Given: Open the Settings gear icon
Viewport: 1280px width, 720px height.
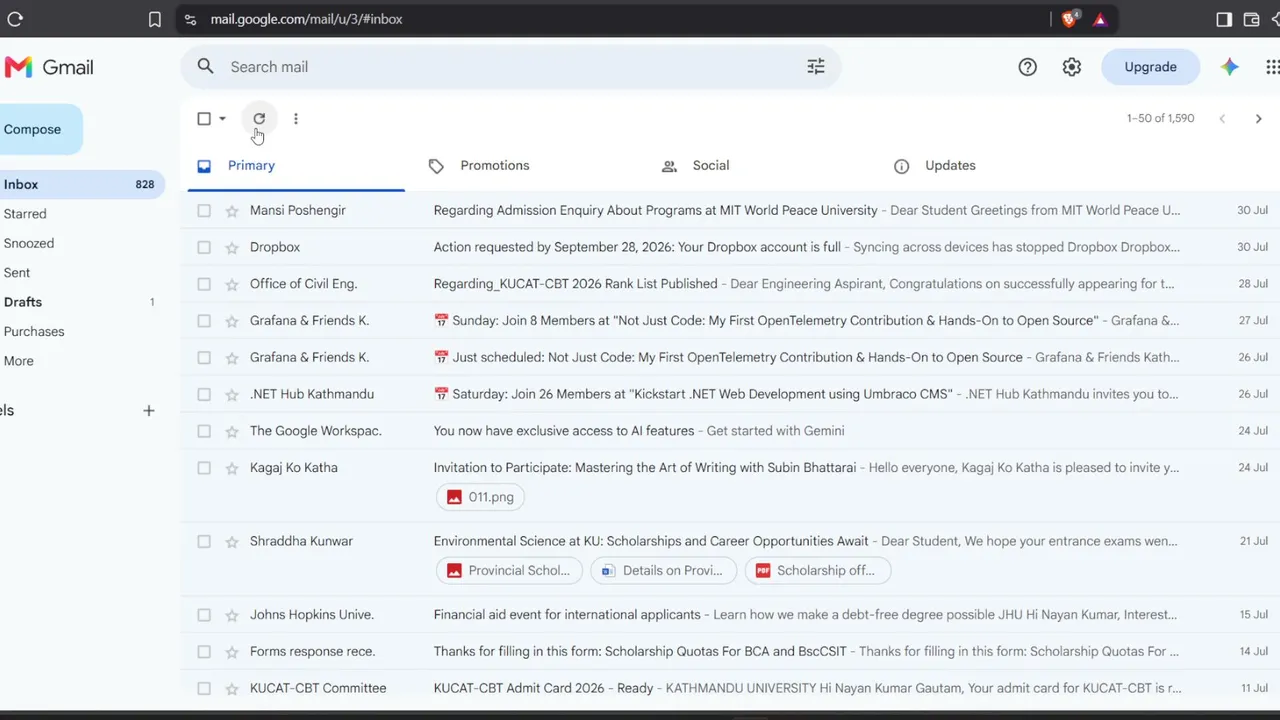Looking at the screenshot, I should pyautogui.click(x=1072, y=67).
